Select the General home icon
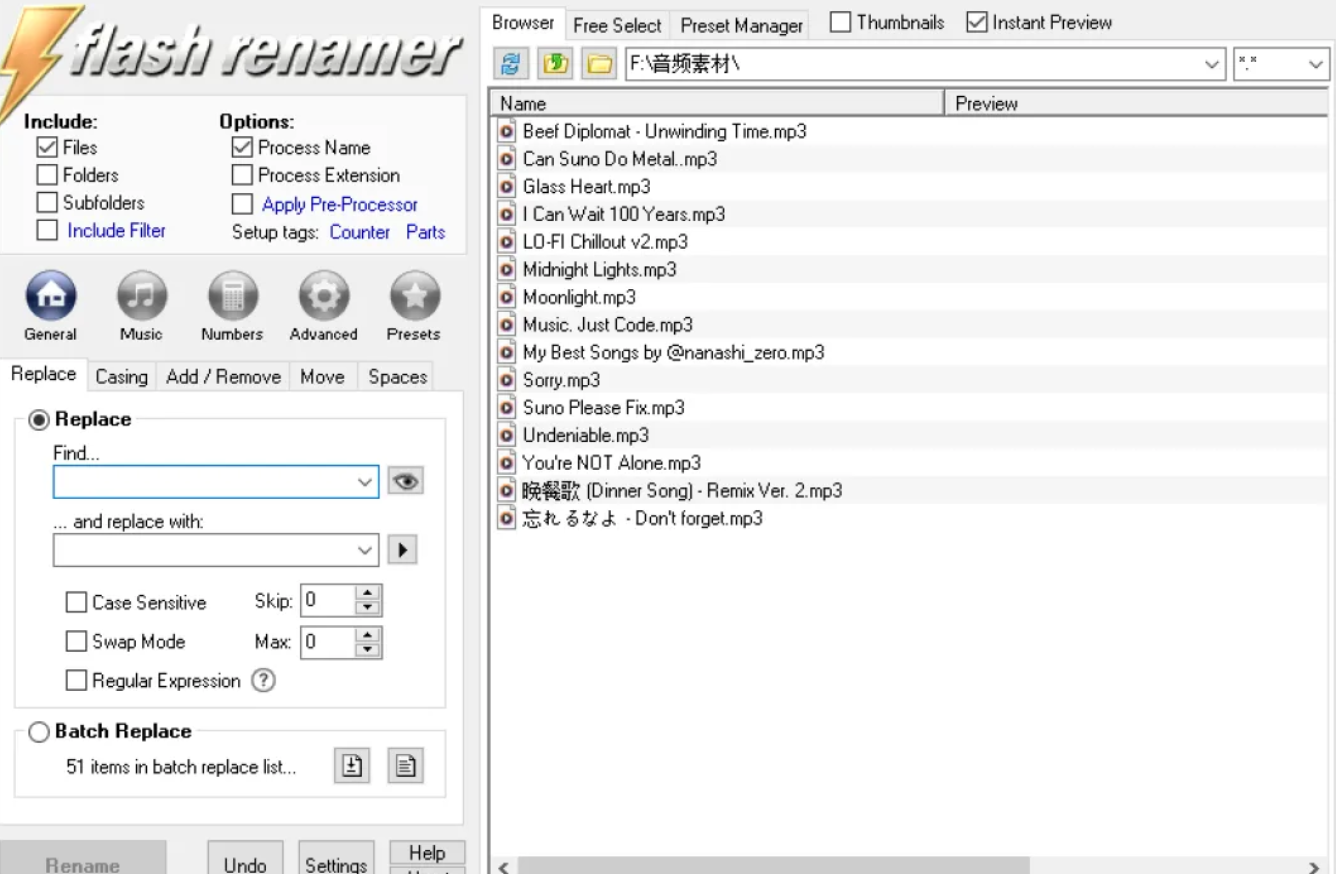 click(x=50, y=295)
